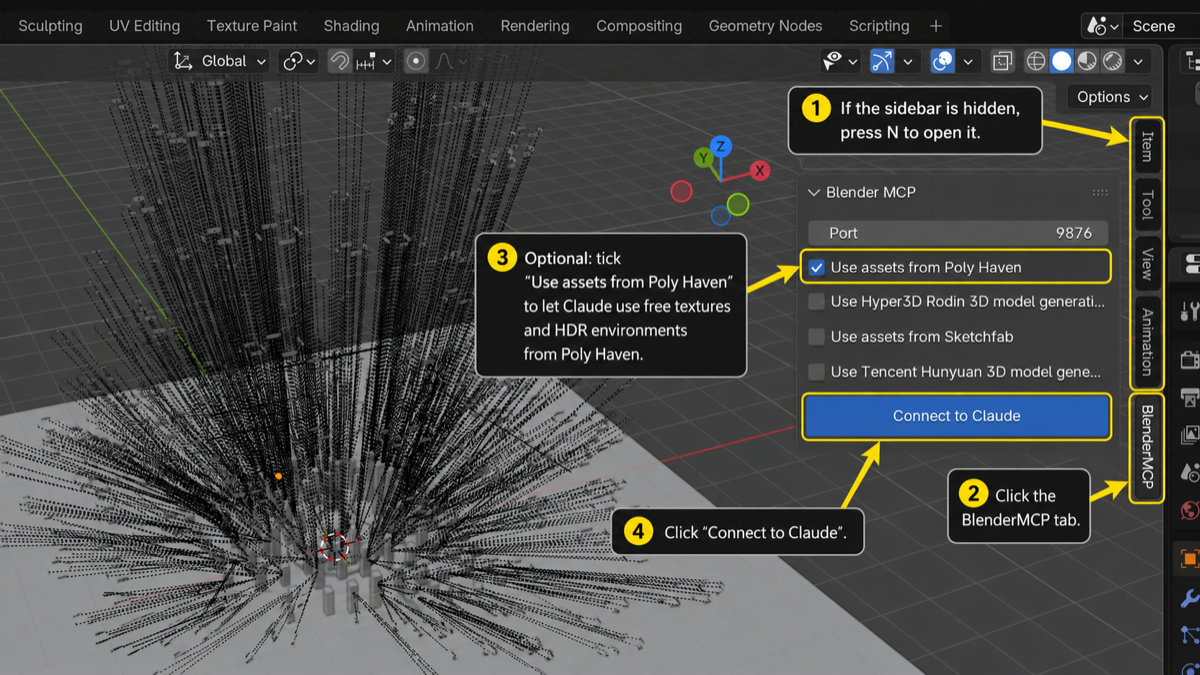Add a new workspace with plus icon
The height and width of the screenshot is (675, 1200).
click(x=936, y=26)
